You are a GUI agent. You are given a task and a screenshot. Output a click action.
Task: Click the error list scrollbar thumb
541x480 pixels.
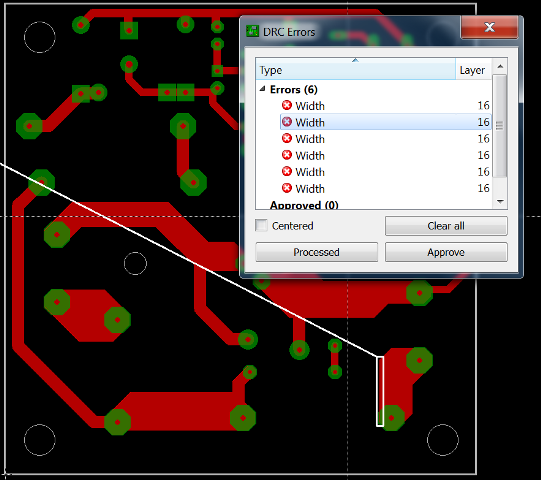tap(500, 126)
